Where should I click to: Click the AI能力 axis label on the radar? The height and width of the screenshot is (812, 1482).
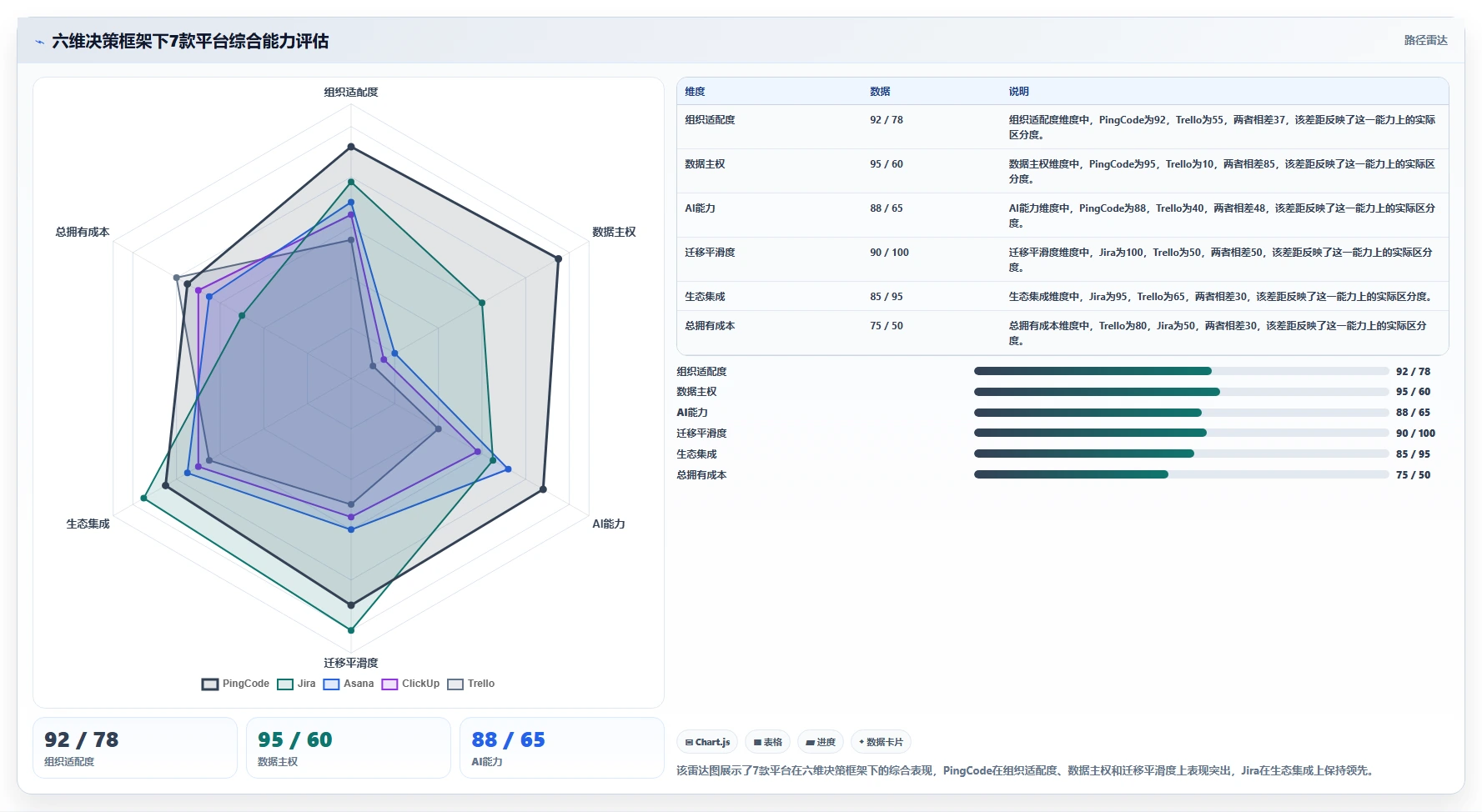point(609,524)
